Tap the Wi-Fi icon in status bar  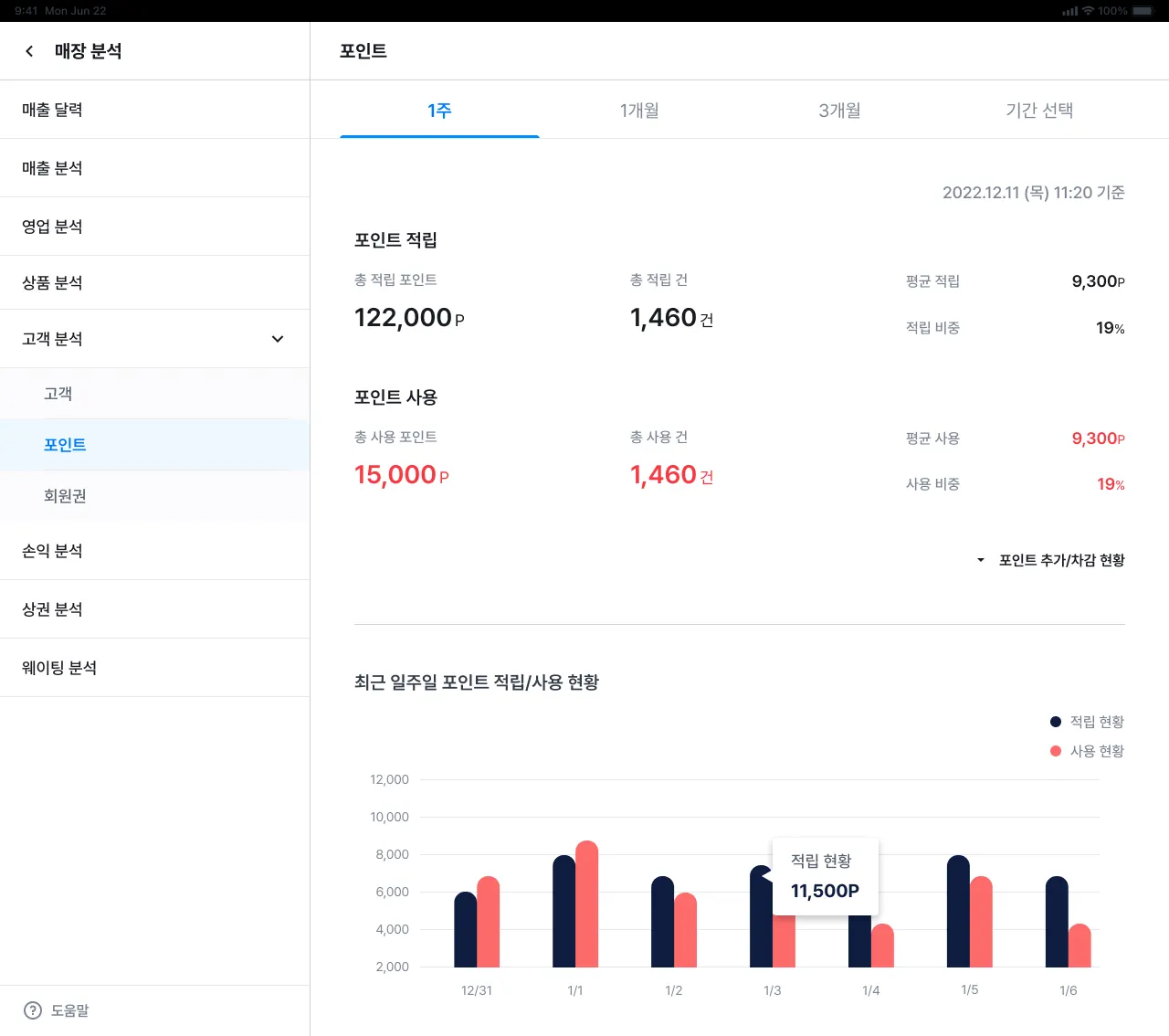point(1088,11)
